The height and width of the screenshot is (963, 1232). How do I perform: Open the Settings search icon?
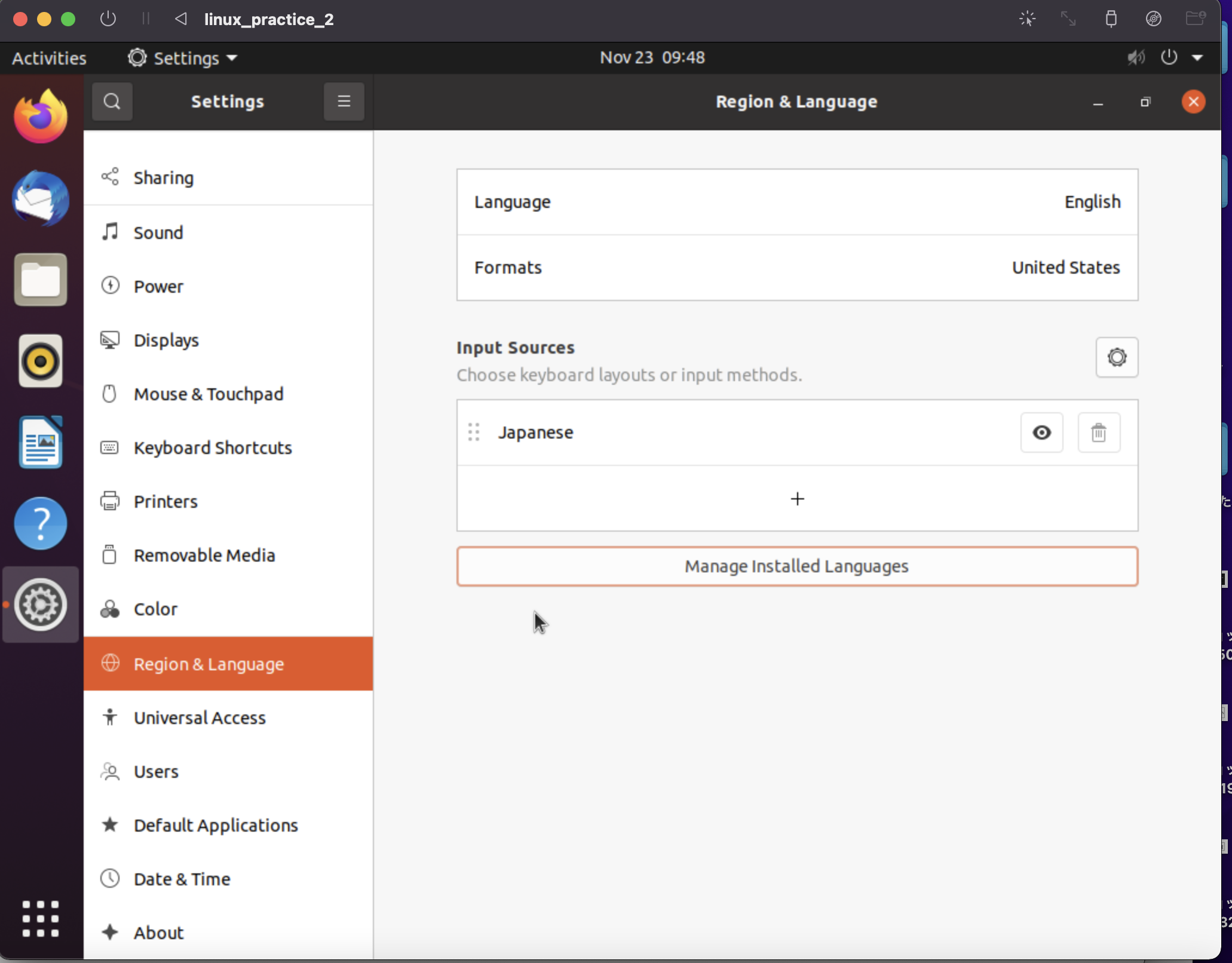112,102
